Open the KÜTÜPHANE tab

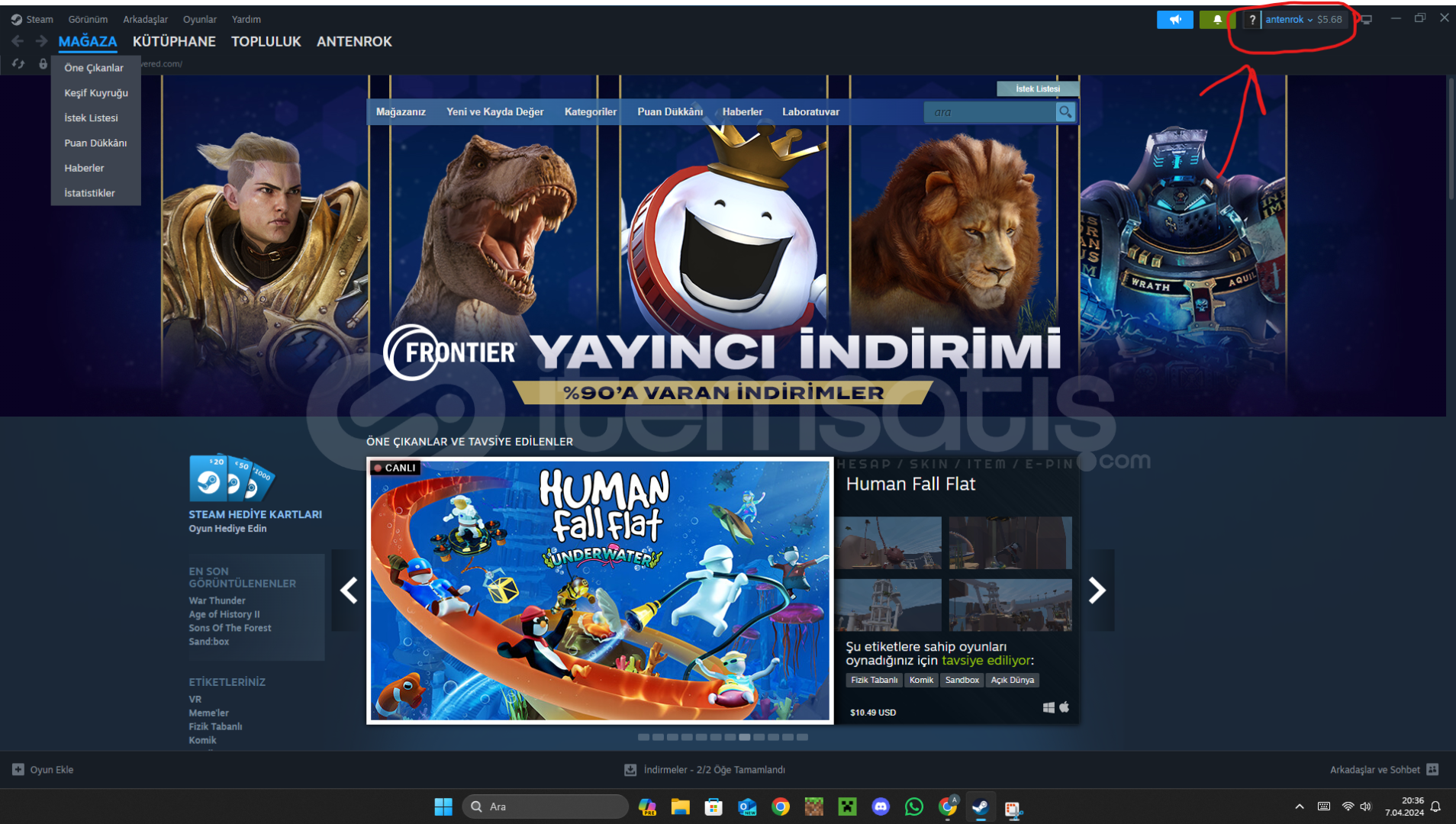[x=174, y=41]
